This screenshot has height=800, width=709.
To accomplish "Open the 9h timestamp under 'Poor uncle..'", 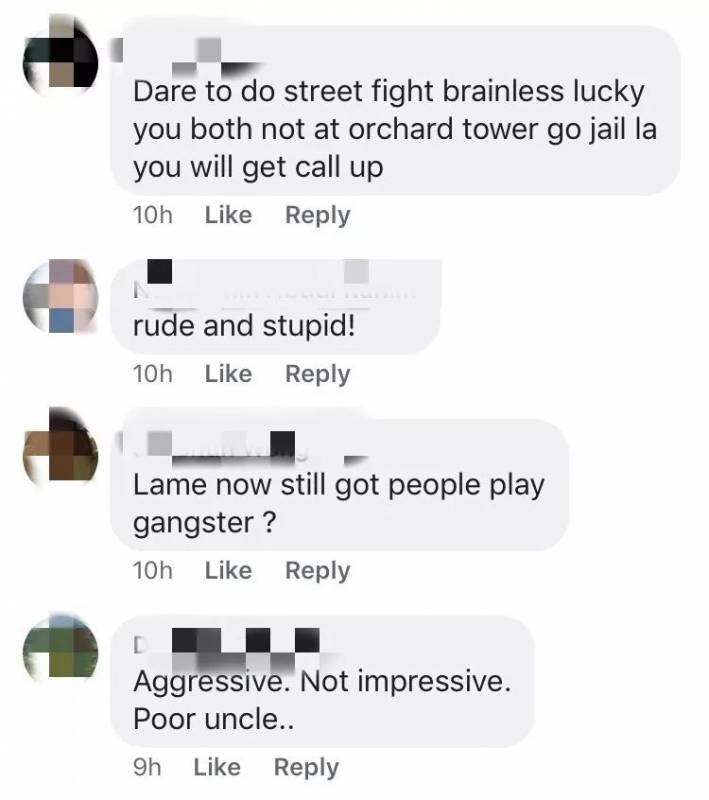I will point(147,767).
